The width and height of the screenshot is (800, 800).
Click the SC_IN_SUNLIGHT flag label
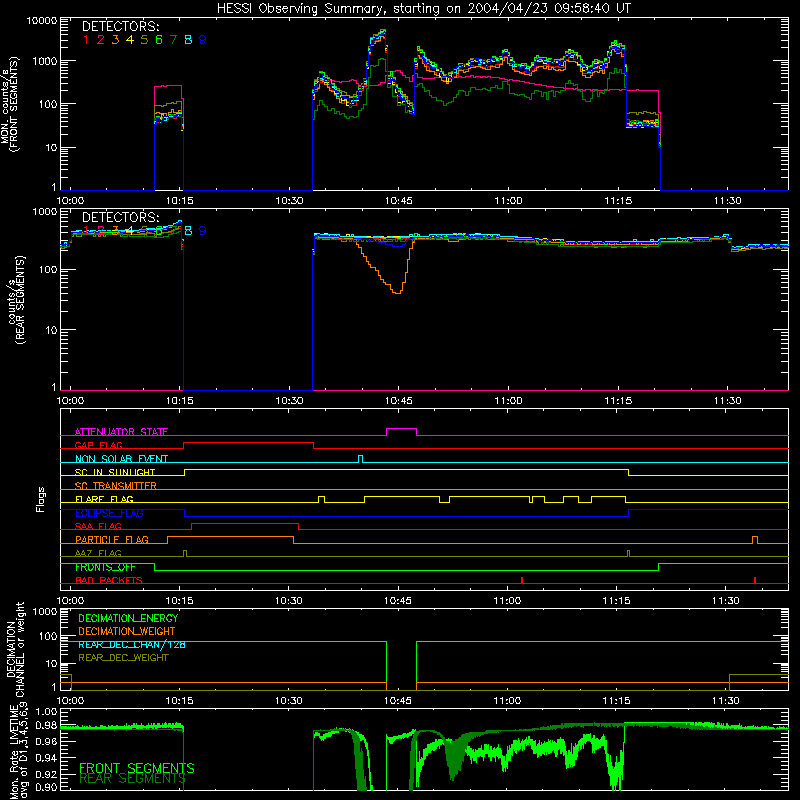point(115,472)
